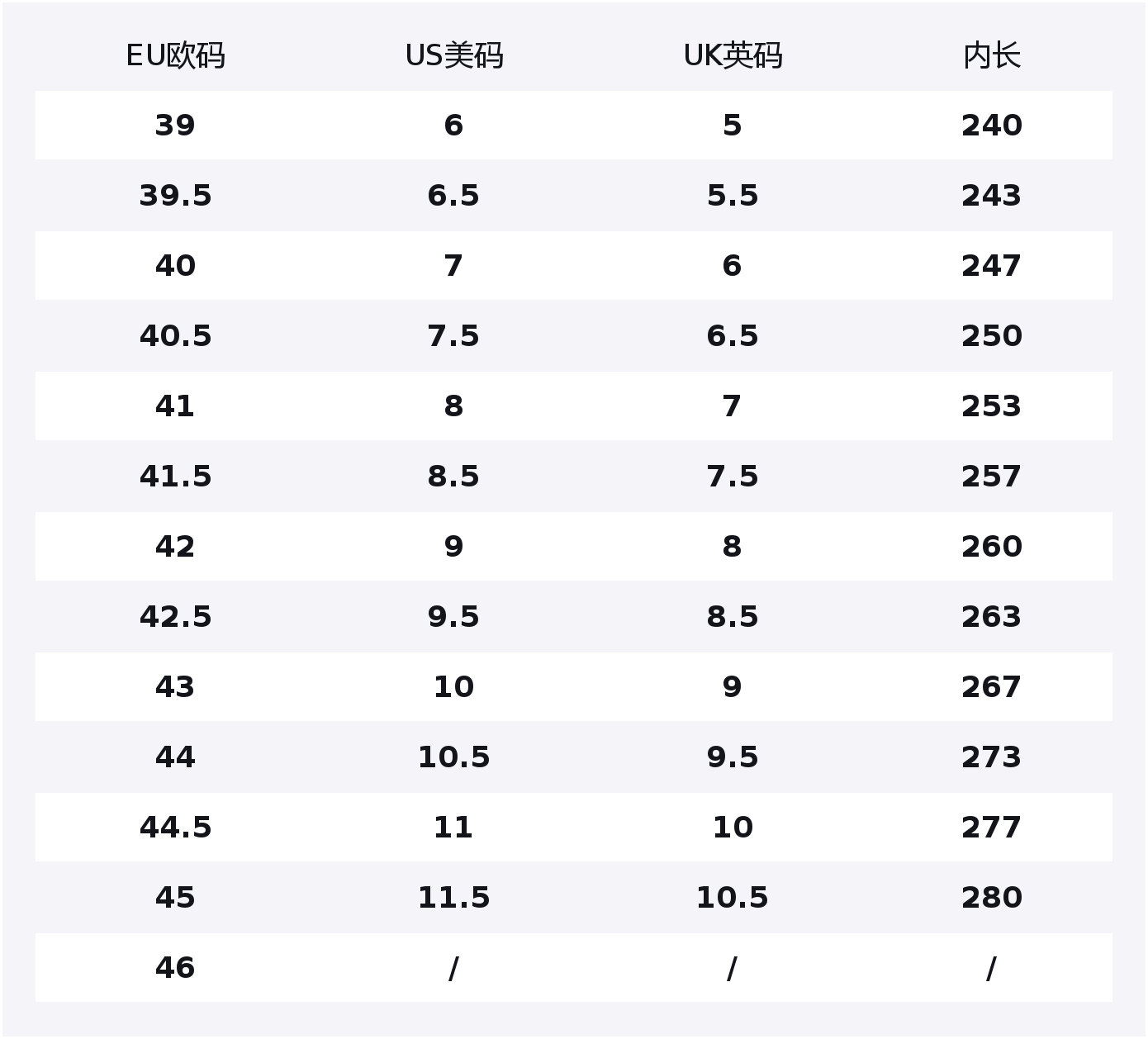1148x1039 pixels.
Task: Select US size 11.5 cell
Action: (453, 898)
